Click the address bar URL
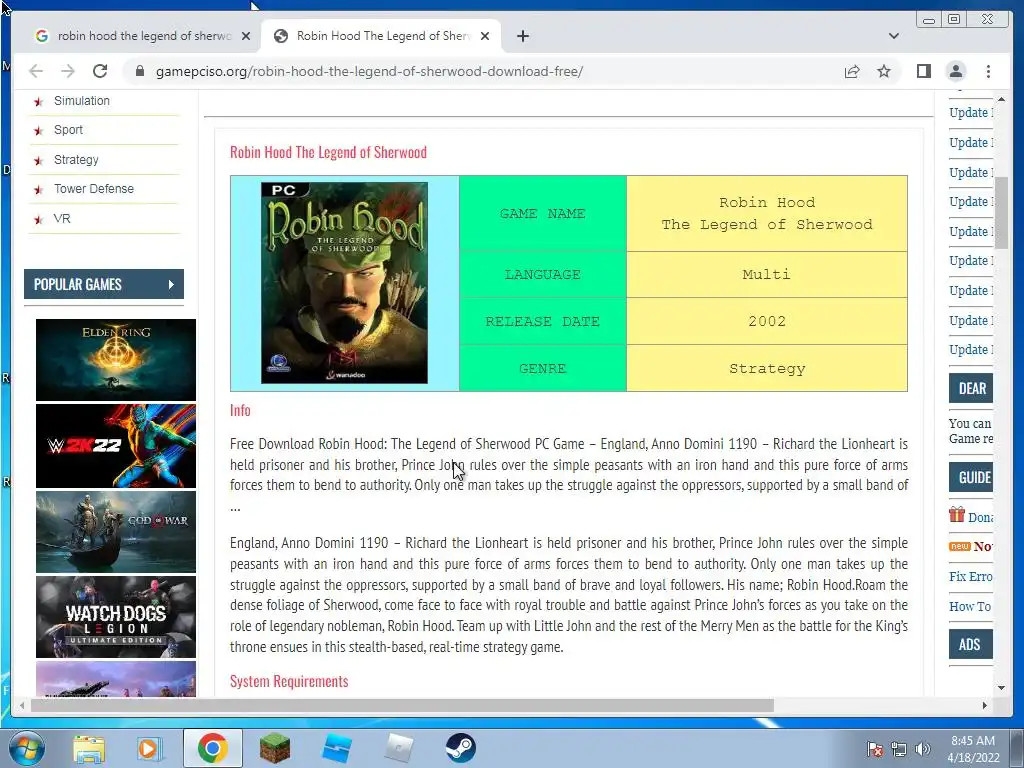Image resolution: width=1024 pixels, height=768 pixels. click(369, 71)
